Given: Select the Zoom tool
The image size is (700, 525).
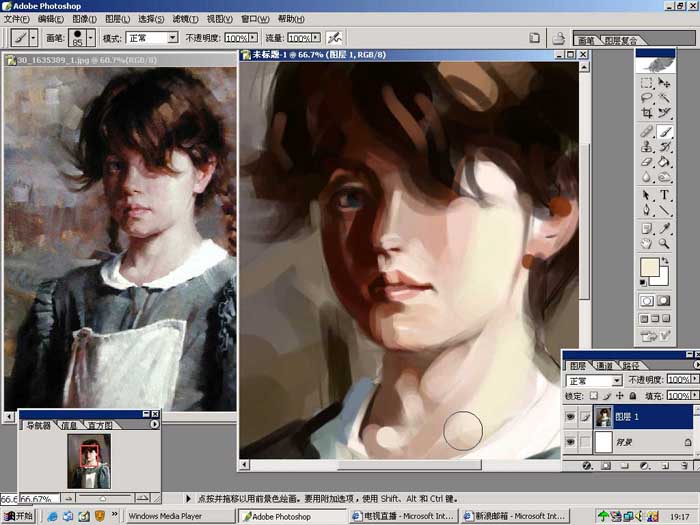Looking at the screenshot, I should (x=664, y=243).
